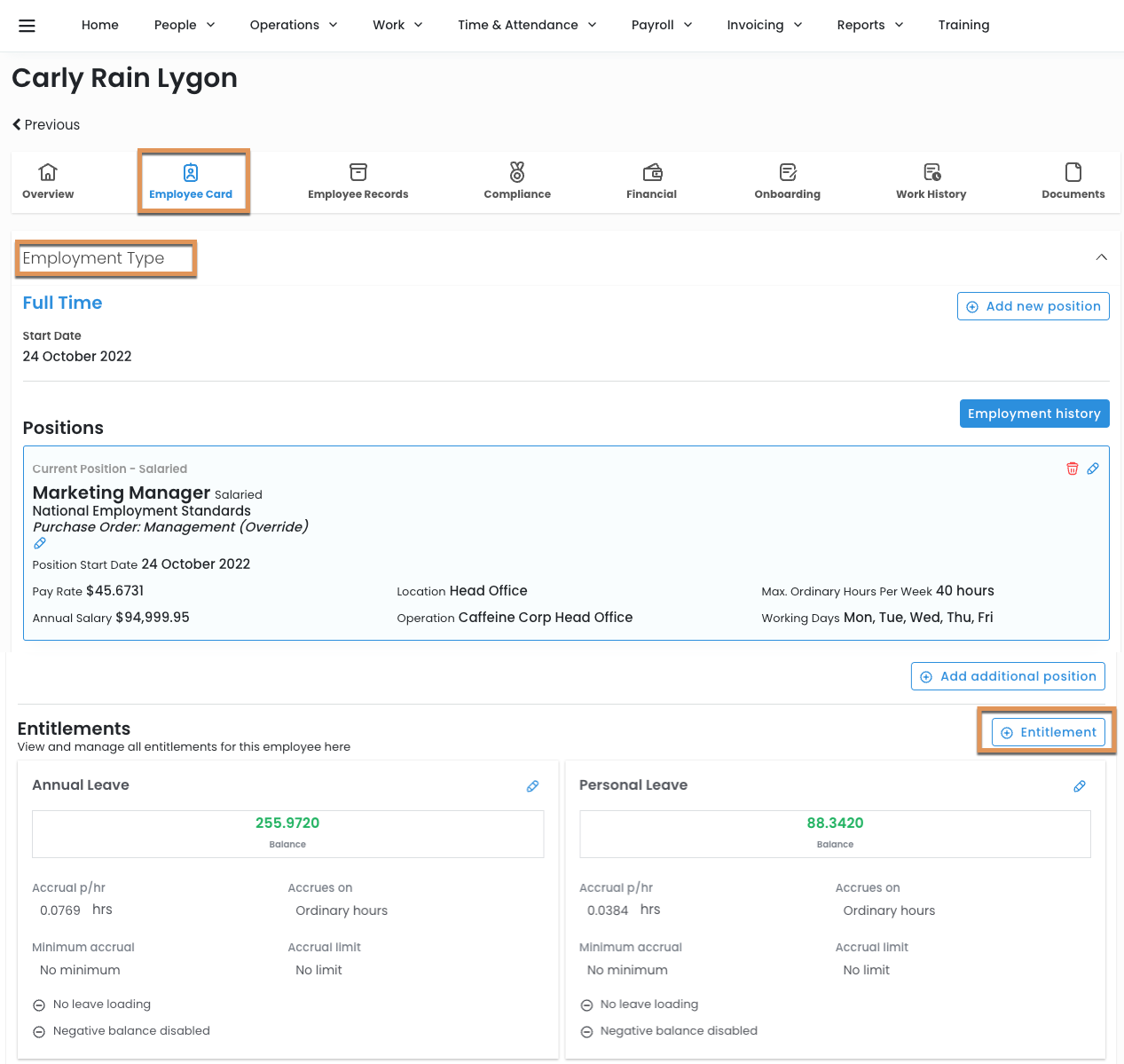Edit the Annual Leave entitlement
Screen dimensions: 1124x1064
pos(532,786)
